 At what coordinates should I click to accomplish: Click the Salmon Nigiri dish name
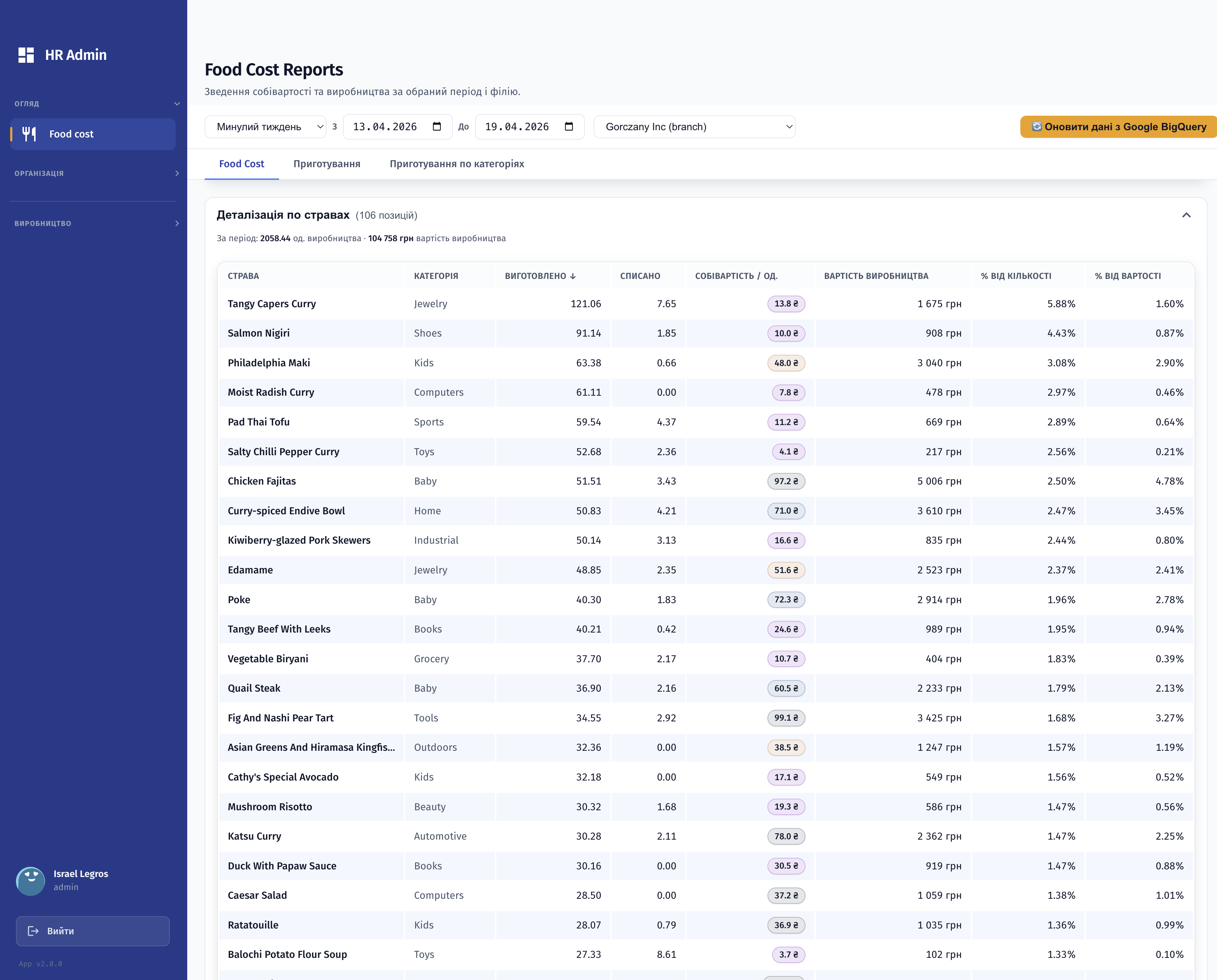click(259, 333)
